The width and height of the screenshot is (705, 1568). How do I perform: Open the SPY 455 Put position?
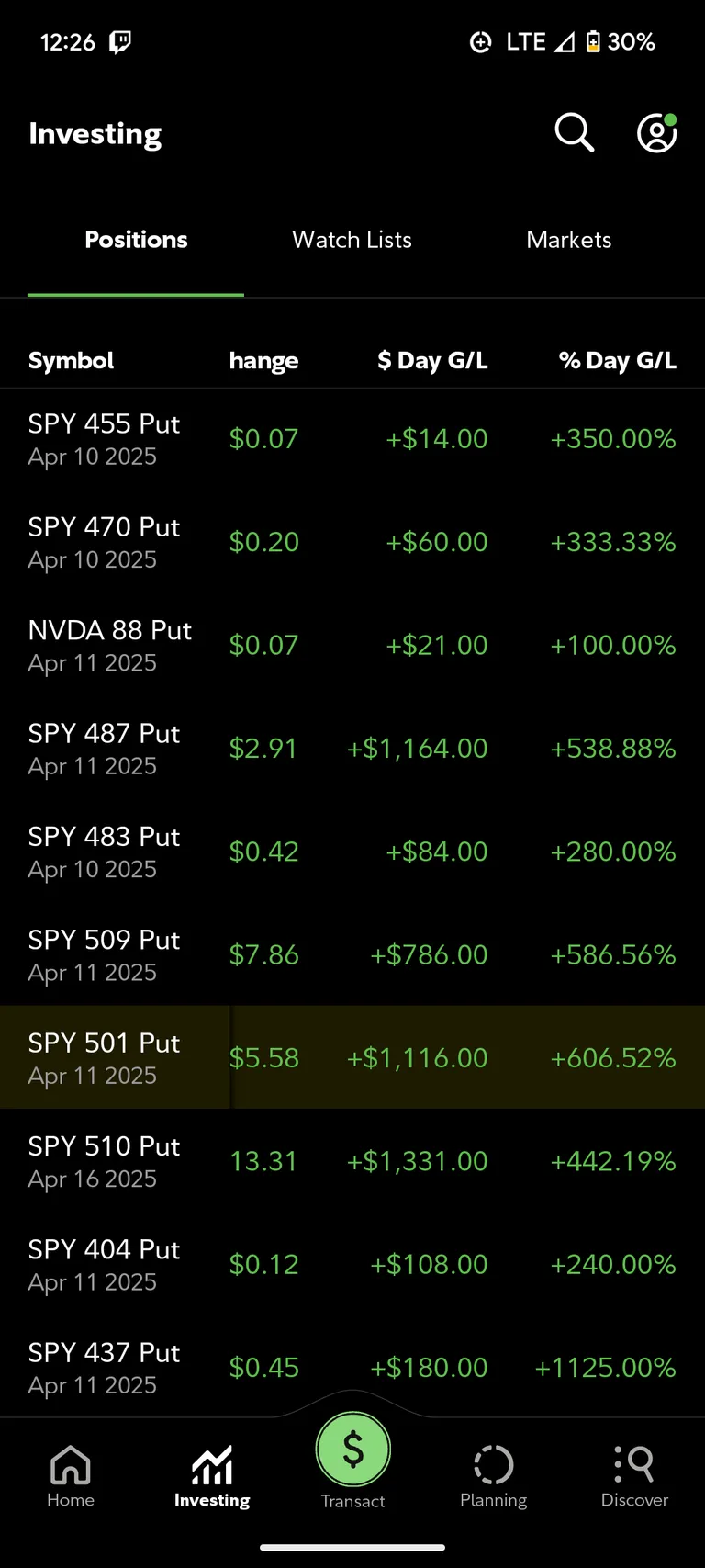(104, 439)
